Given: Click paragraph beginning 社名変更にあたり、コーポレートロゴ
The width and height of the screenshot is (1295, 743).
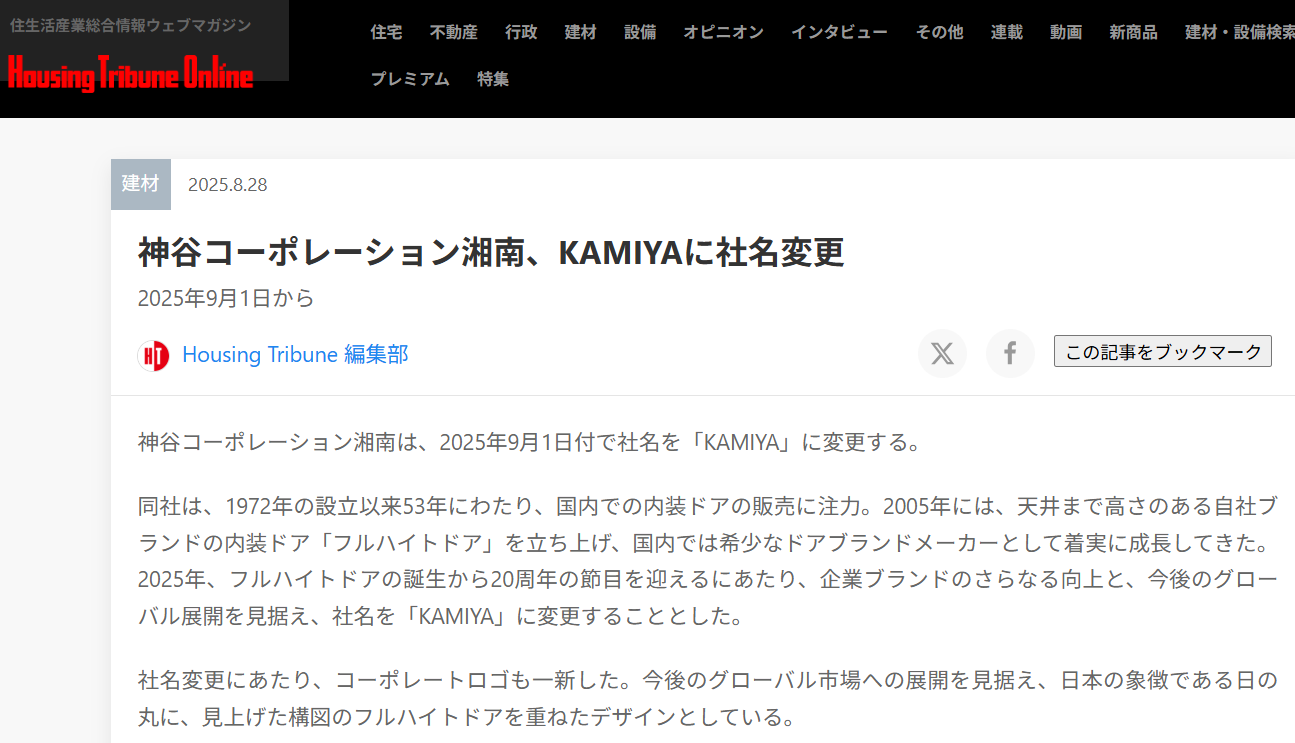Looking at the screenshot, I should point(708,699).
